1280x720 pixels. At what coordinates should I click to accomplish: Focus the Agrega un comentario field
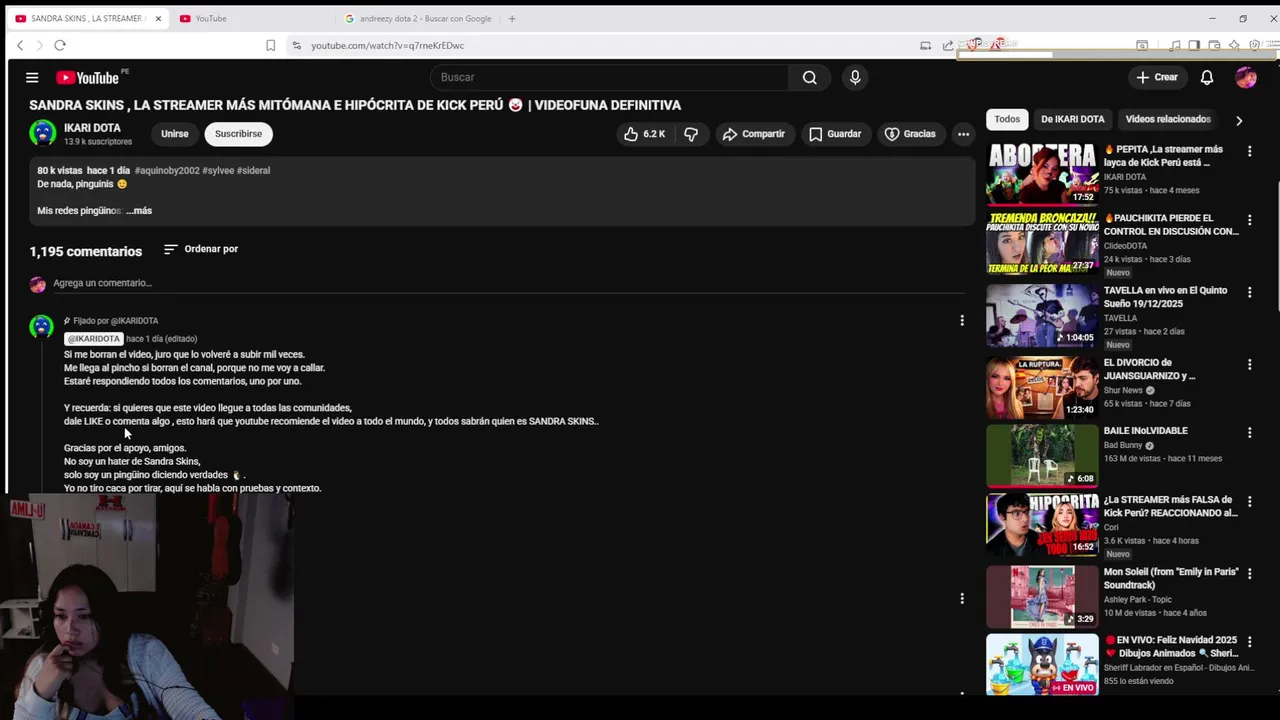pos(508,283)
